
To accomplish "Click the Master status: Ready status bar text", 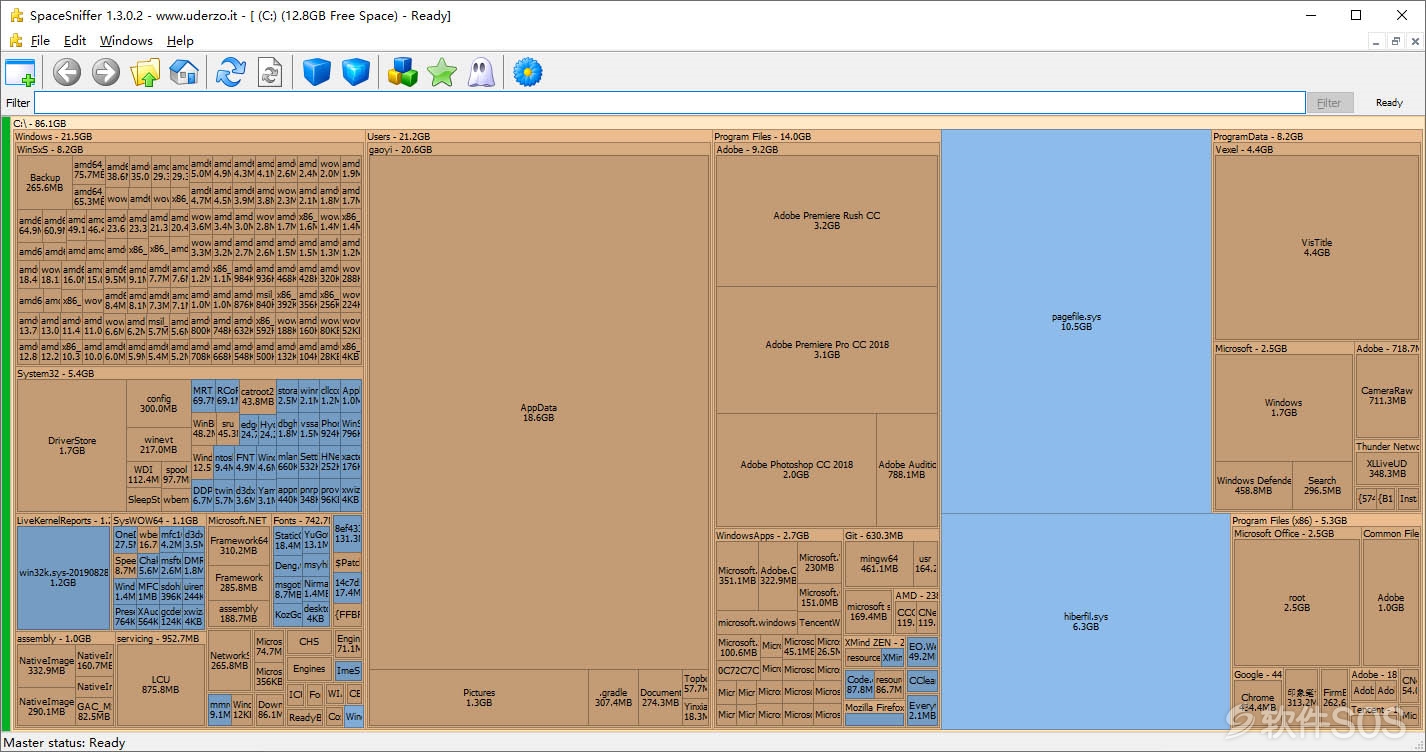I will (65, 743).
